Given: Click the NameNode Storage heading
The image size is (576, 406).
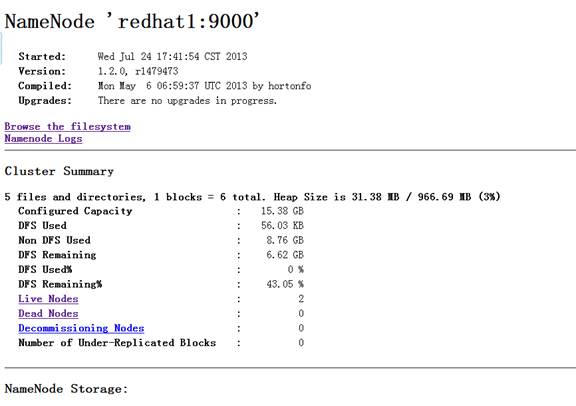Looking at the screenshot, I should click(66, 389).
